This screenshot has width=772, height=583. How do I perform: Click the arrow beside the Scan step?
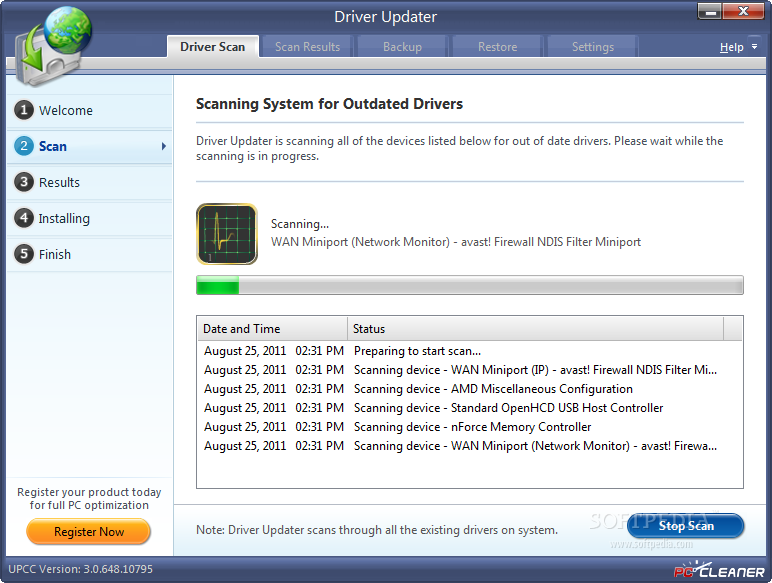163,146
